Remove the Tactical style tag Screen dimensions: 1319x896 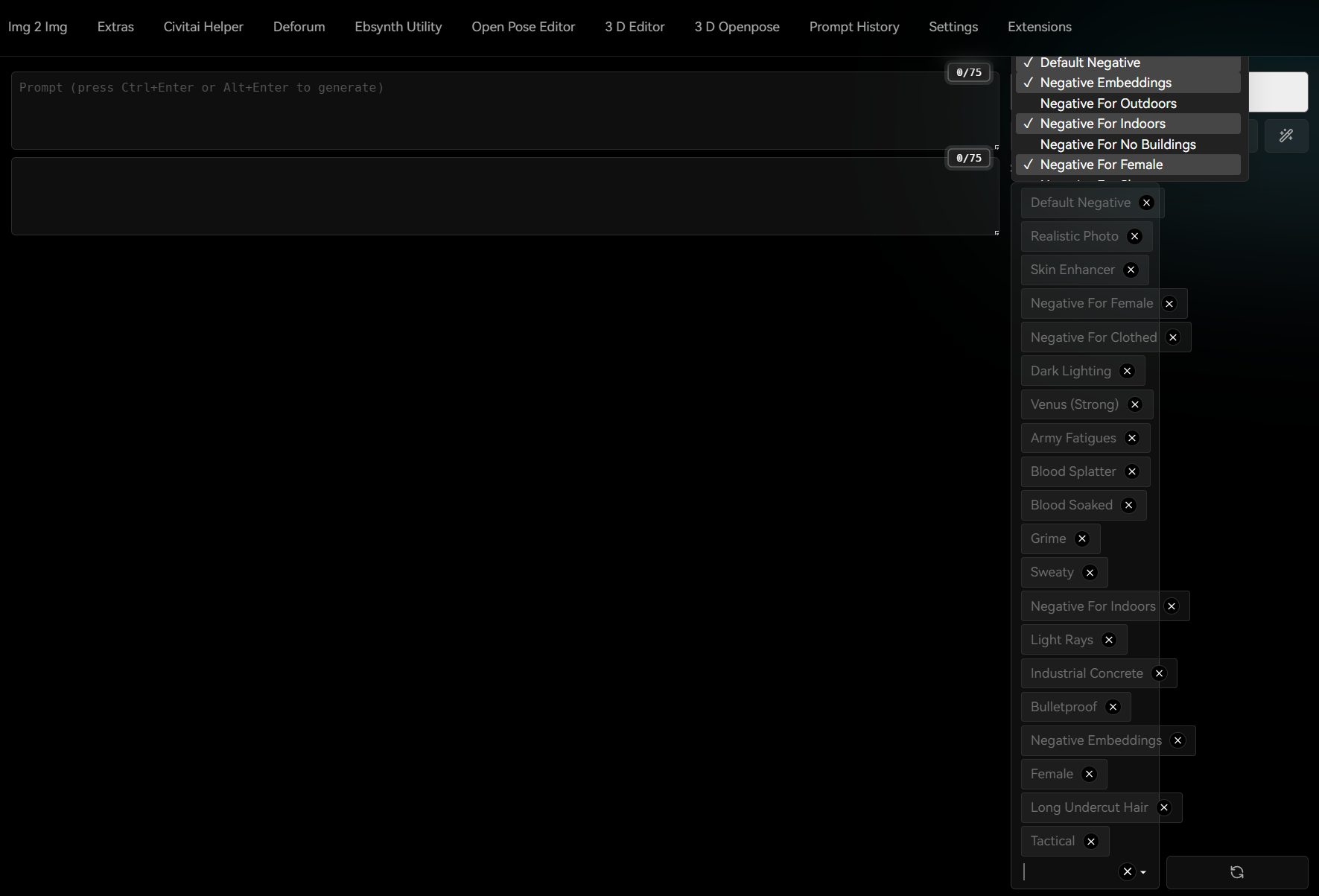pos(1090,841)
